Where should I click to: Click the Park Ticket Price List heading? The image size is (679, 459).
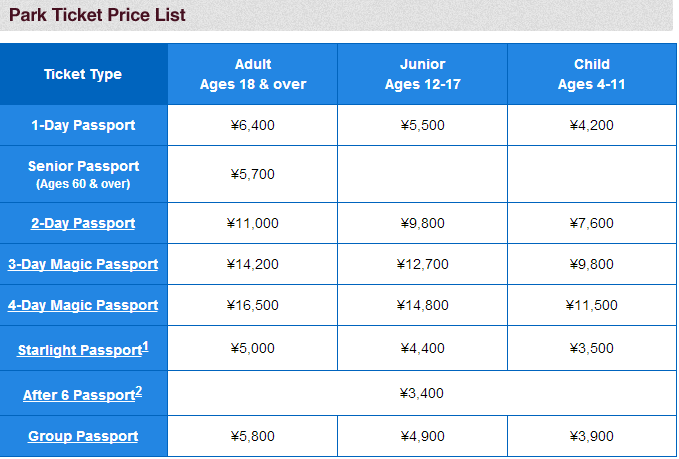[97, 15]
